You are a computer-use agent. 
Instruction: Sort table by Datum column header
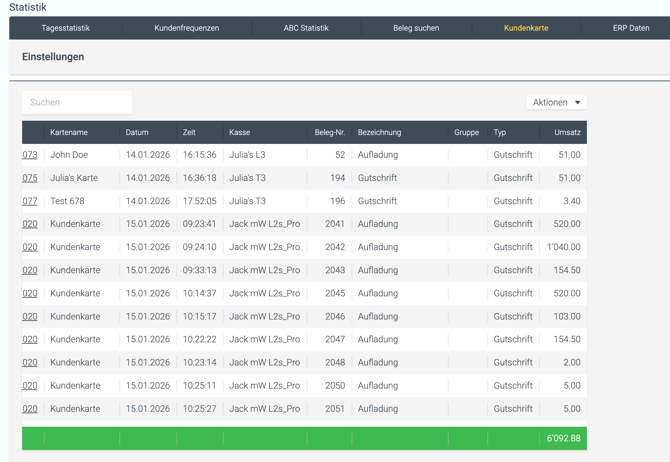[137, 132]
